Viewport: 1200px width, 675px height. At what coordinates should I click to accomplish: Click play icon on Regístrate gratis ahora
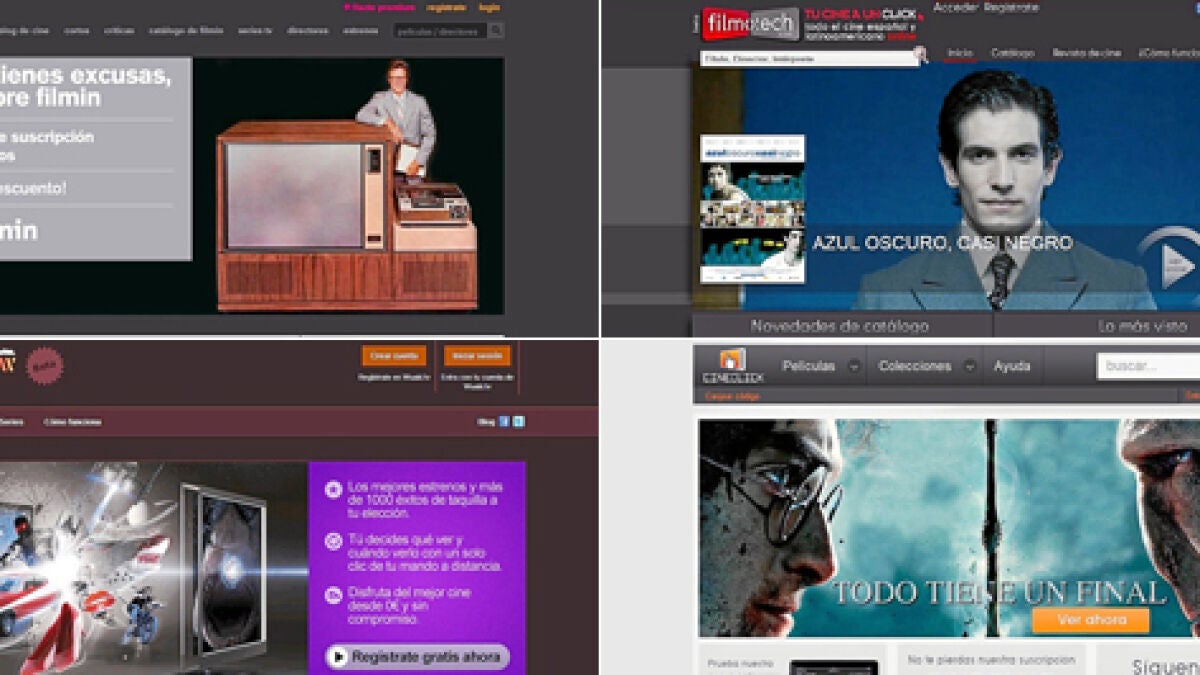[x=338, y=657]
